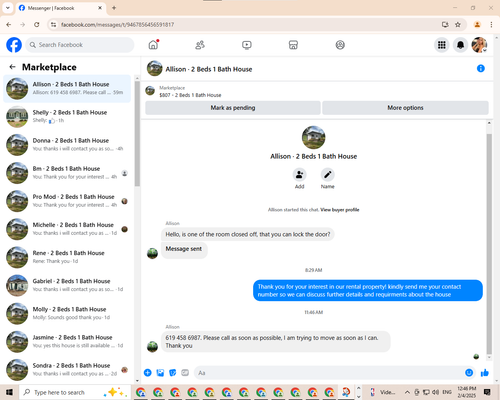Open Sondra conversation in list
Viewport: 500px width, 400px height.
67,370
